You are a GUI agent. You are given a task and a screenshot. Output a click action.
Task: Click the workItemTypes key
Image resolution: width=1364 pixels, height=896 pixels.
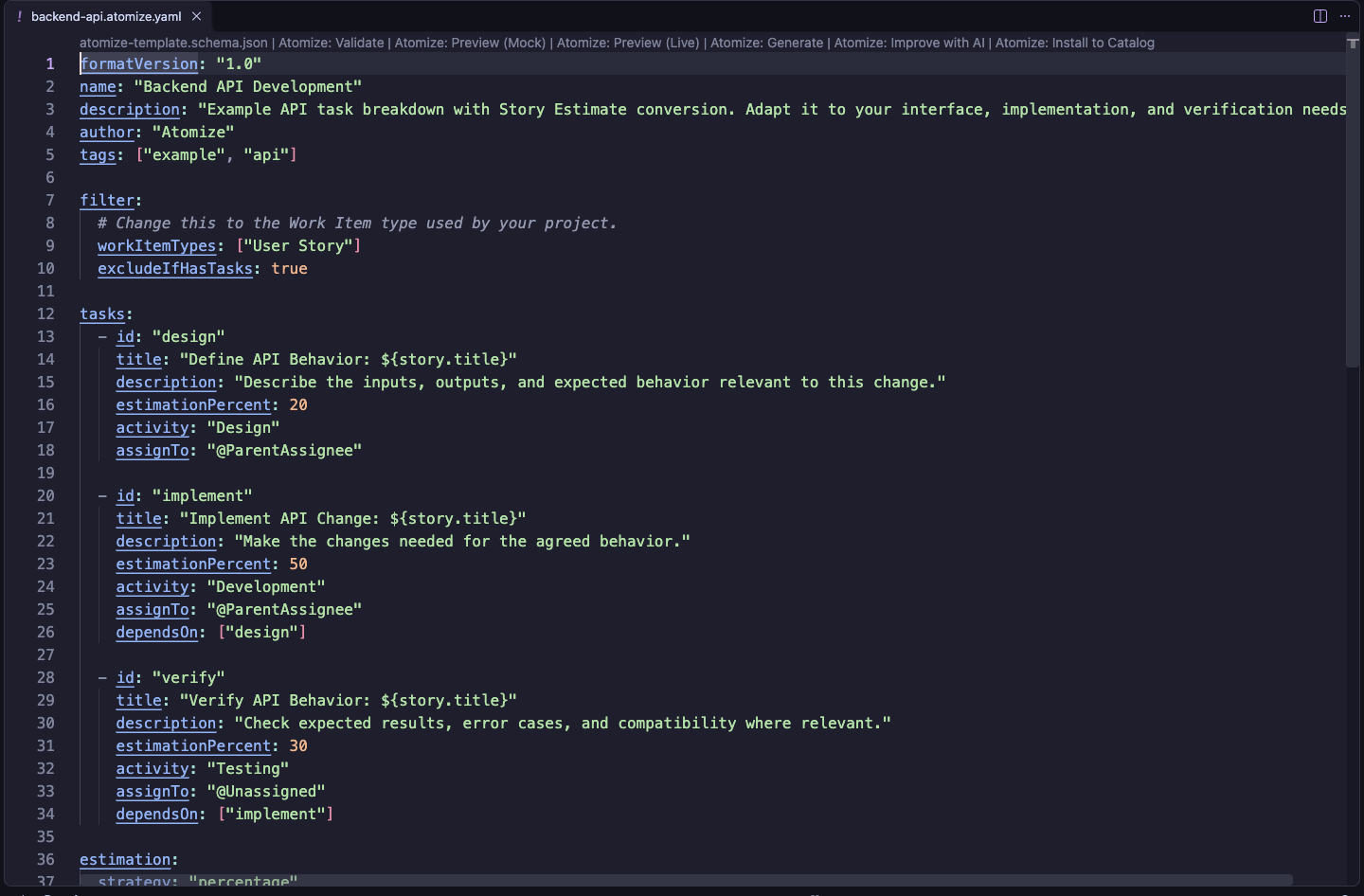(x=157, y=245)
